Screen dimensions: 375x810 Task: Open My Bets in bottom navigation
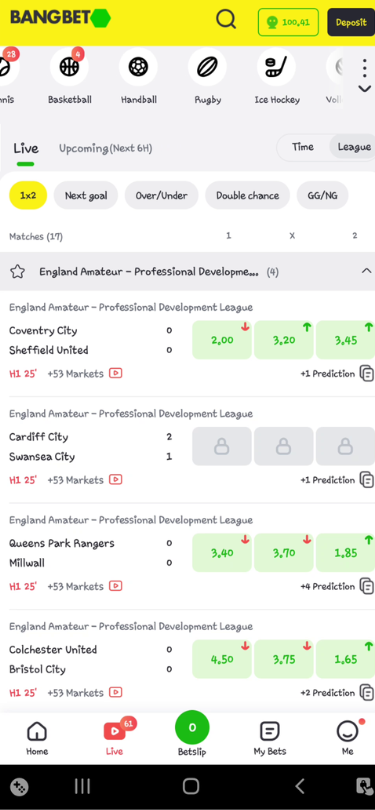pyautogui.click(x=270, y=739)
